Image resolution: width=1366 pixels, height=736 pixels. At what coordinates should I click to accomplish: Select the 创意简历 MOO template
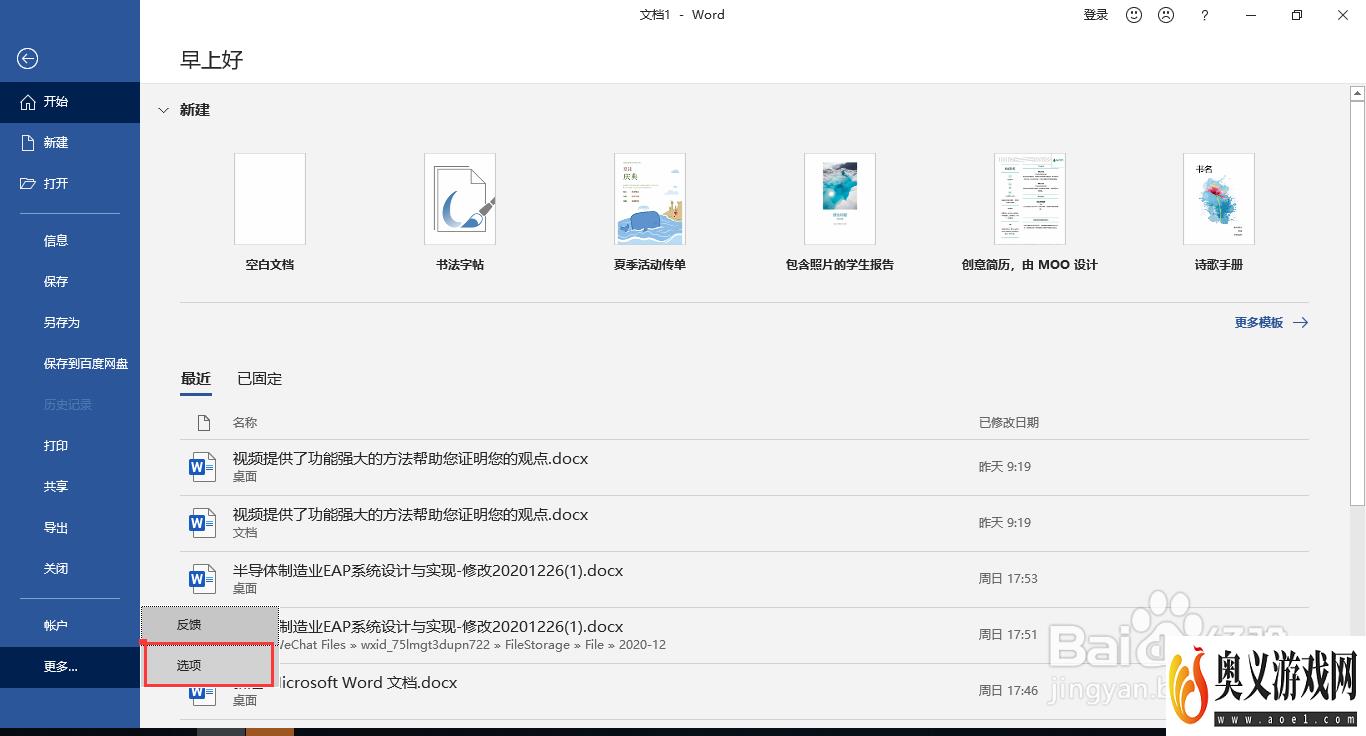pyautogui.click(x=1030, y=199)
